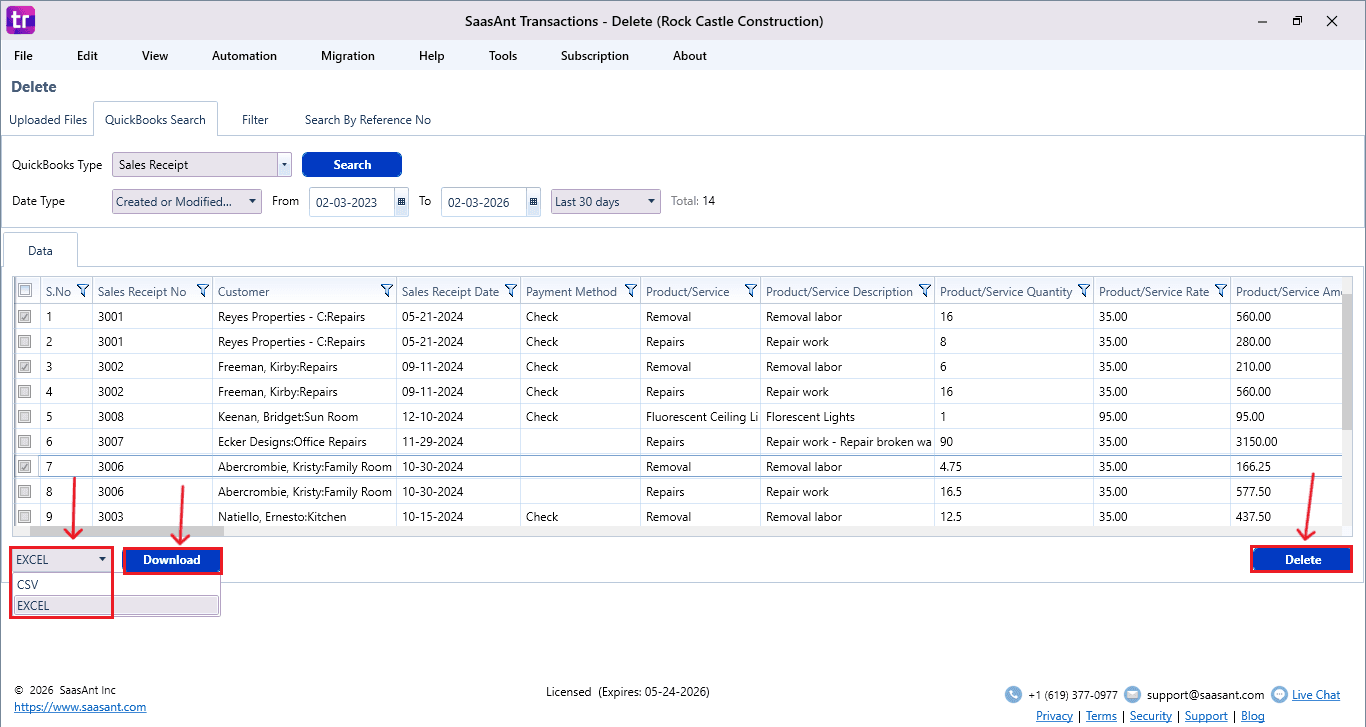Click the Live Chat bubble icon
This screenshot has width=1366, height=727.
[x=1279, y=694]
